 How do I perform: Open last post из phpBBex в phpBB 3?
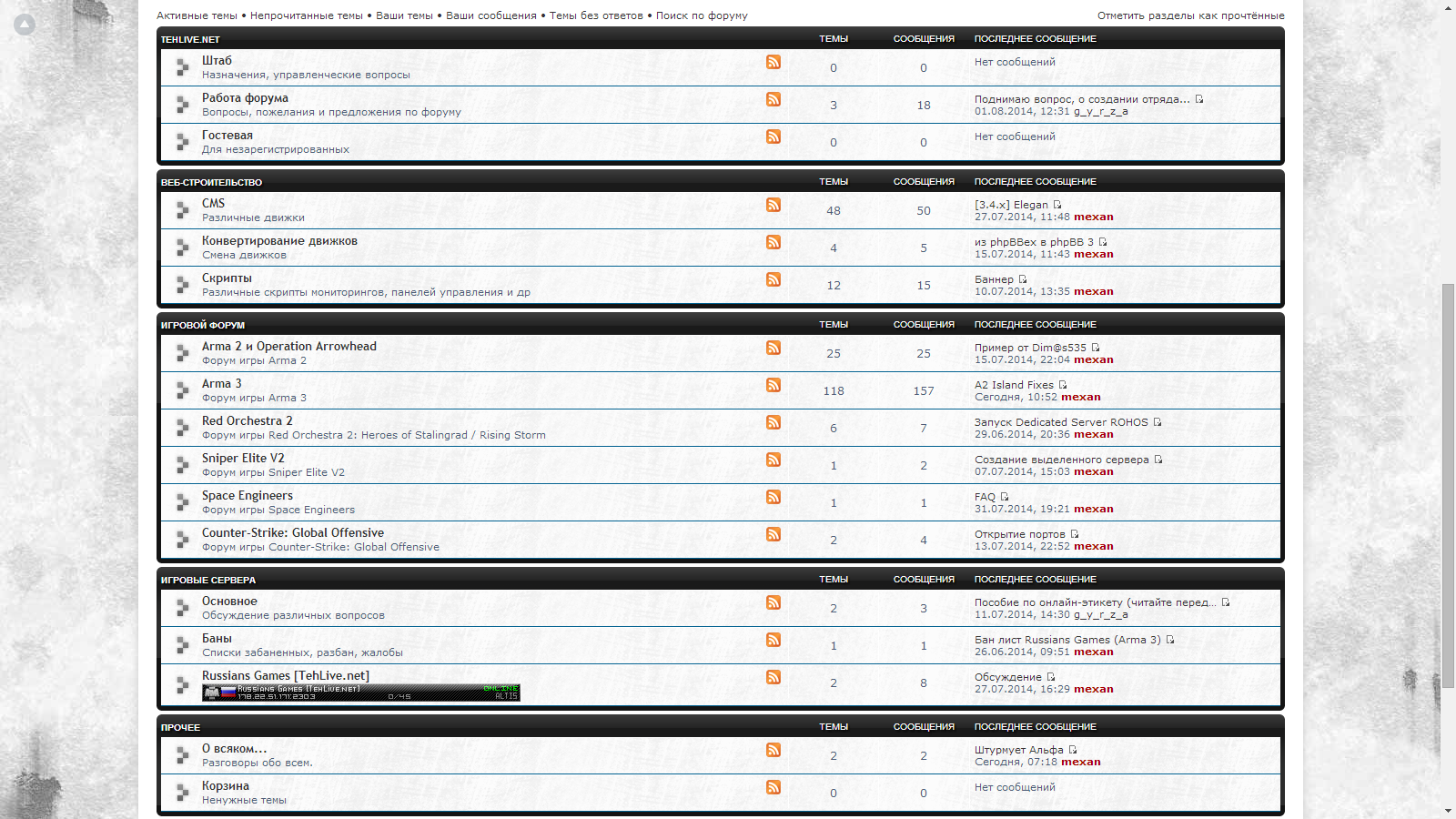click(1034, 242)
